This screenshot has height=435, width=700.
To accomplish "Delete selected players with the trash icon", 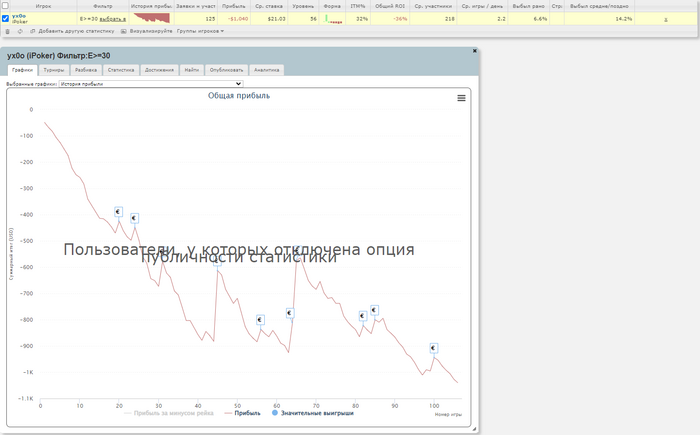I will point(7,31).
